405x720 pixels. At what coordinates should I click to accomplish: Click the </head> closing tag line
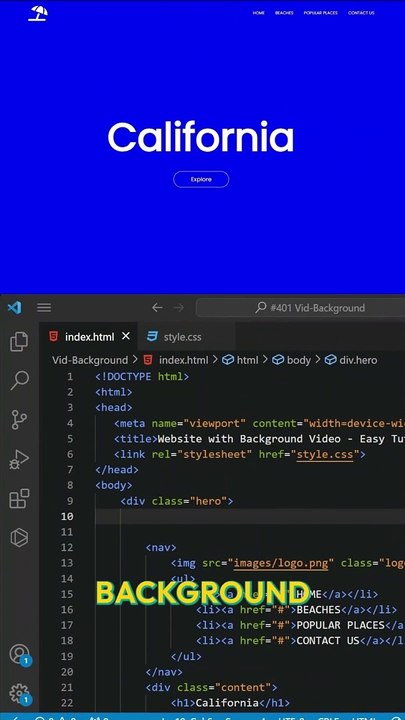click(117, 470)
